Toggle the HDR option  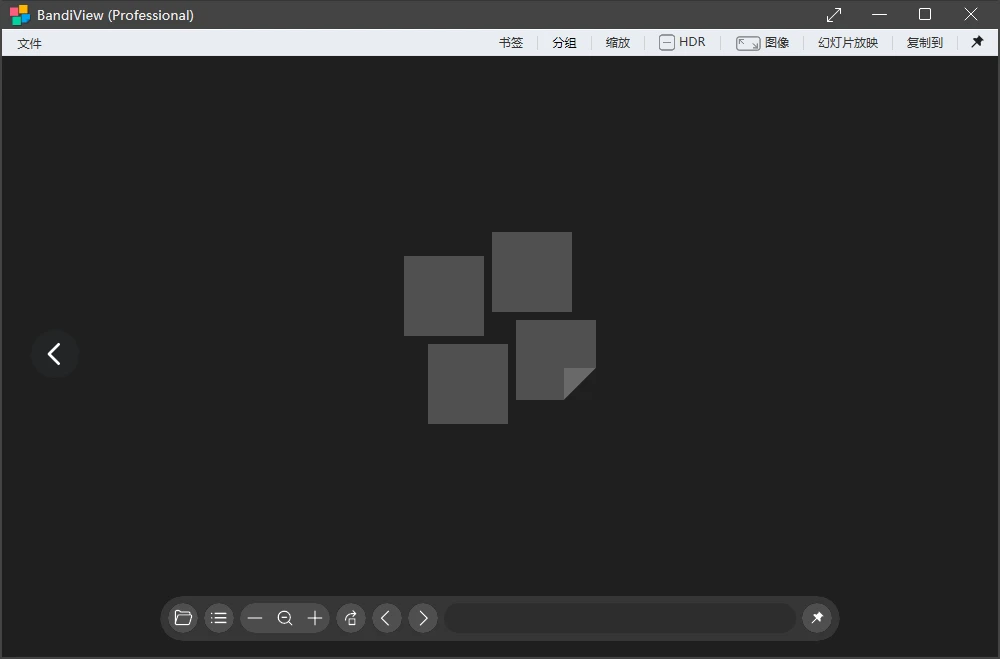click(682, 42)
